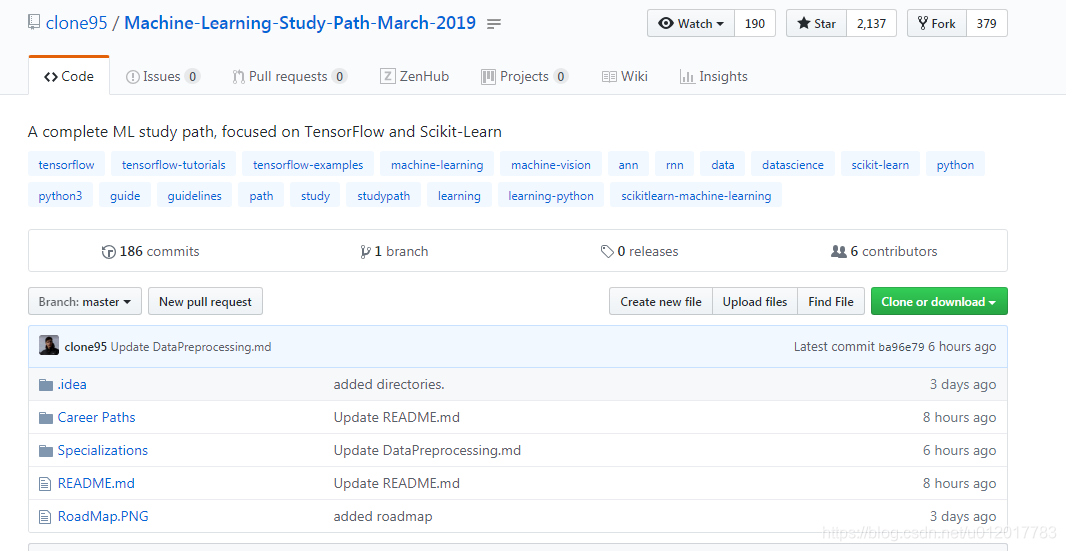The height and width of the screenshot is (551, 1066).
Task: Select the guidelines topic tag
Action: tap(194, 196)
